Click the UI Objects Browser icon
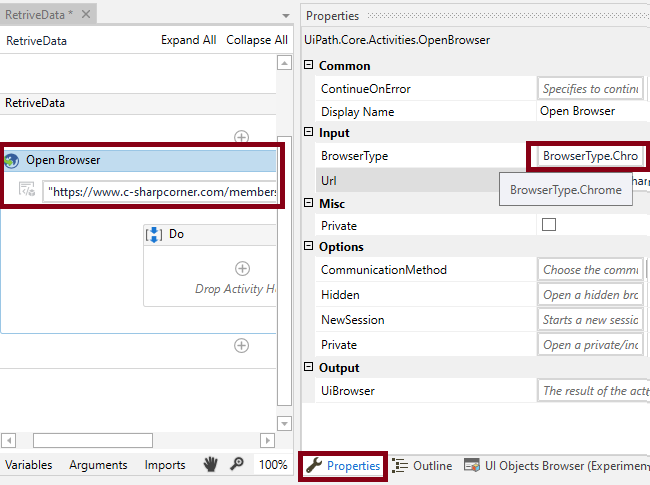Image resolution: width=650 pixels, height=485 pixels. point(472,466)
